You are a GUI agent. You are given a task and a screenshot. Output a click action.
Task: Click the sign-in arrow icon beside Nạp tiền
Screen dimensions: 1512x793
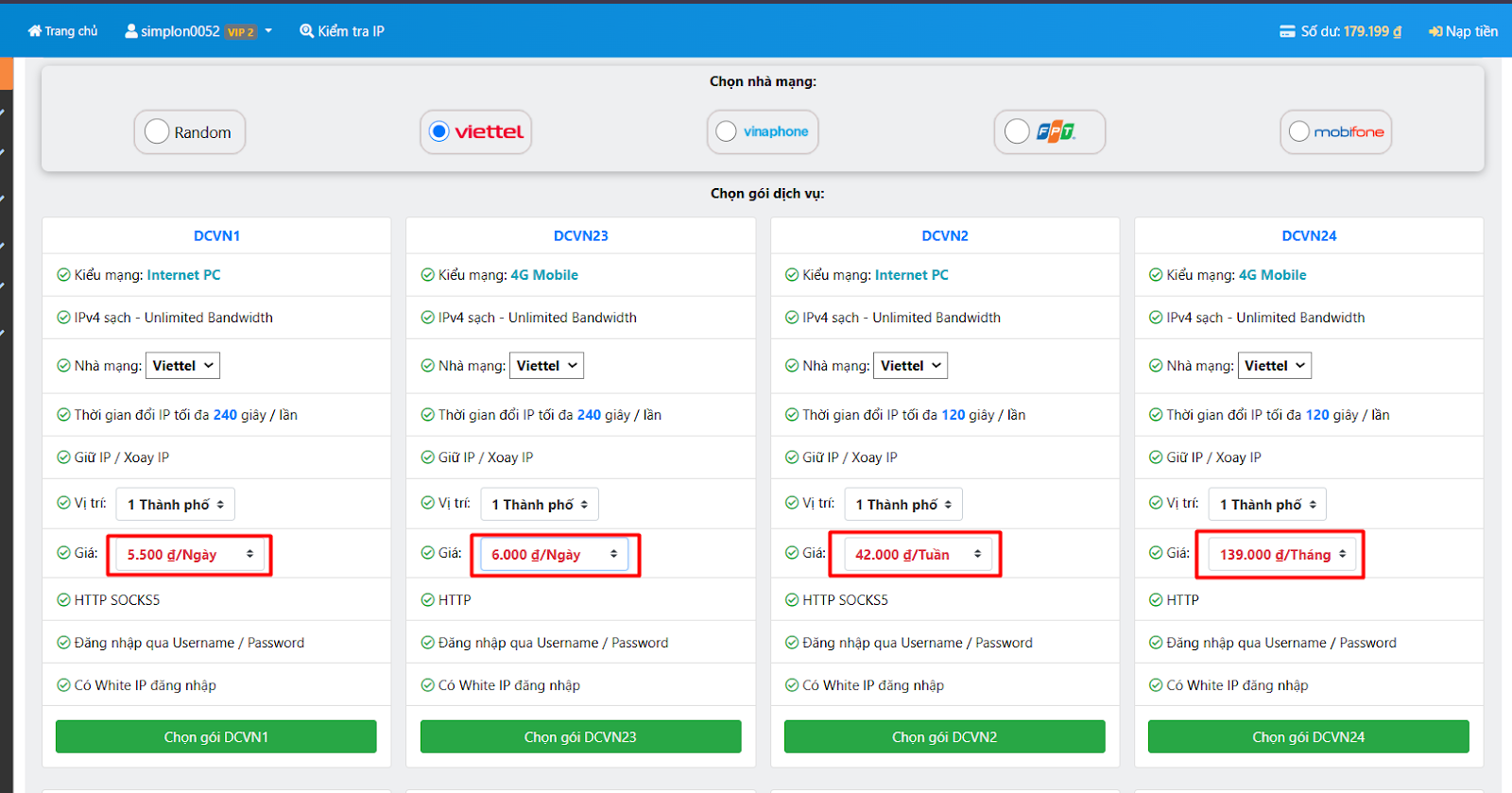pyautogui.click(x=1435, y=31)
